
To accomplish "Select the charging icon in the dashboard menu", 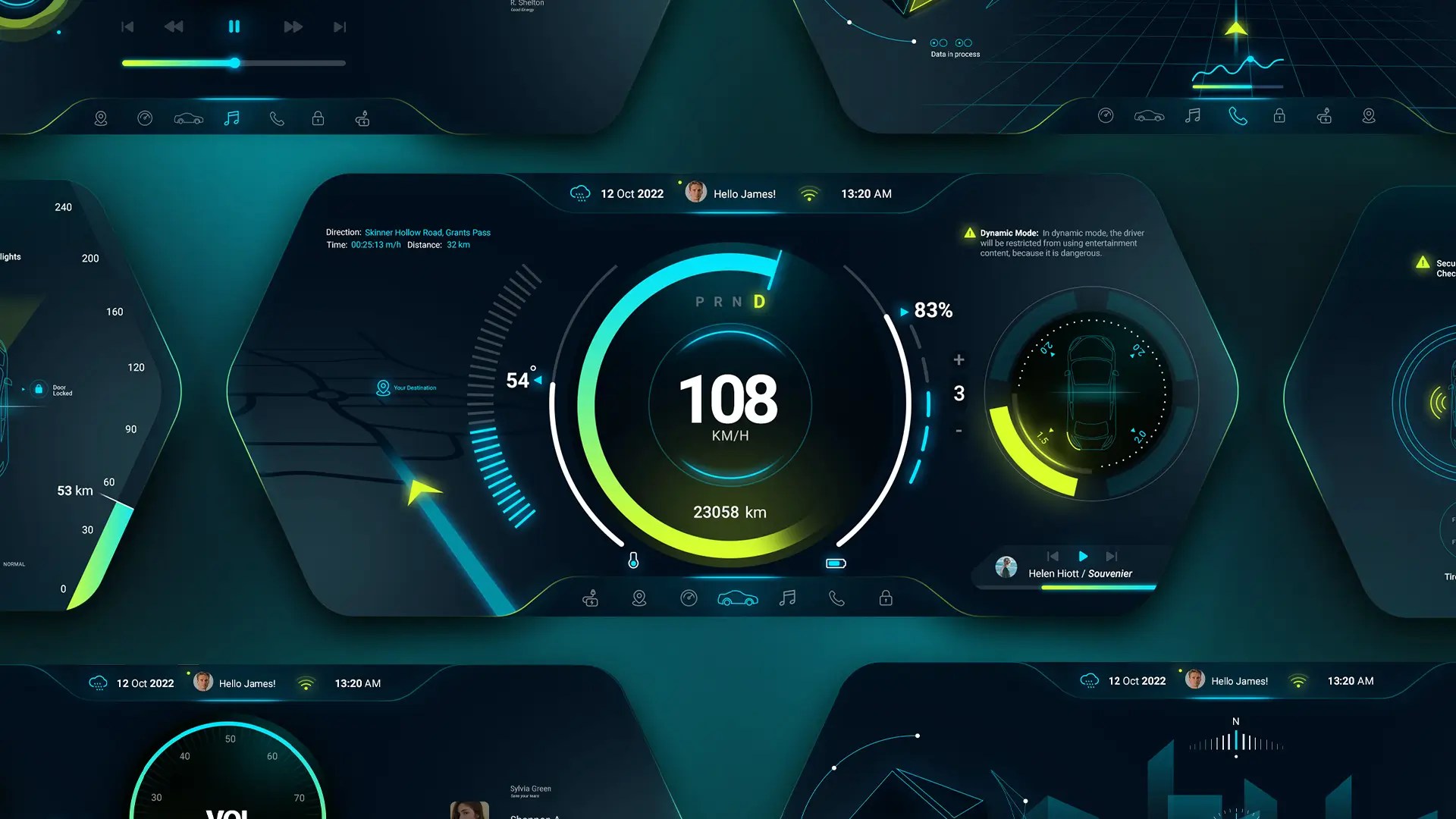I will click(591, 598).
